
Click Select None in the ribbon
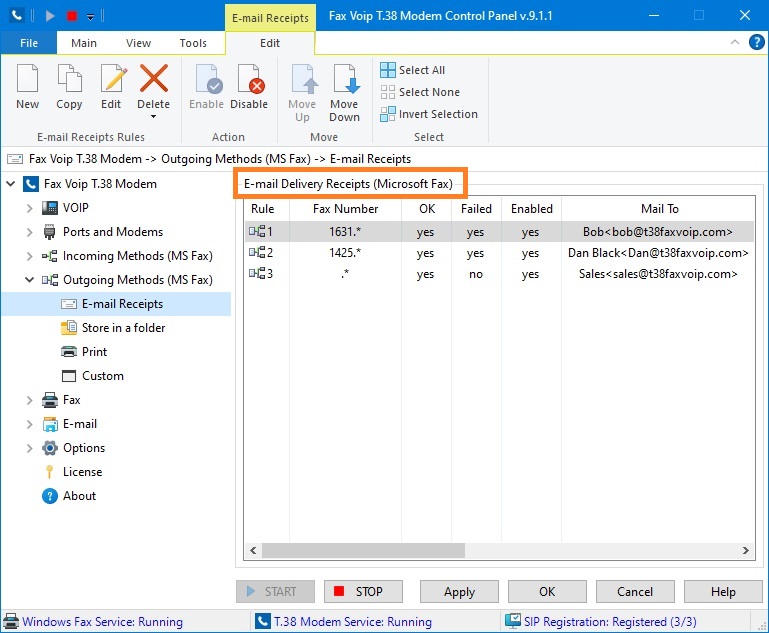420,92
